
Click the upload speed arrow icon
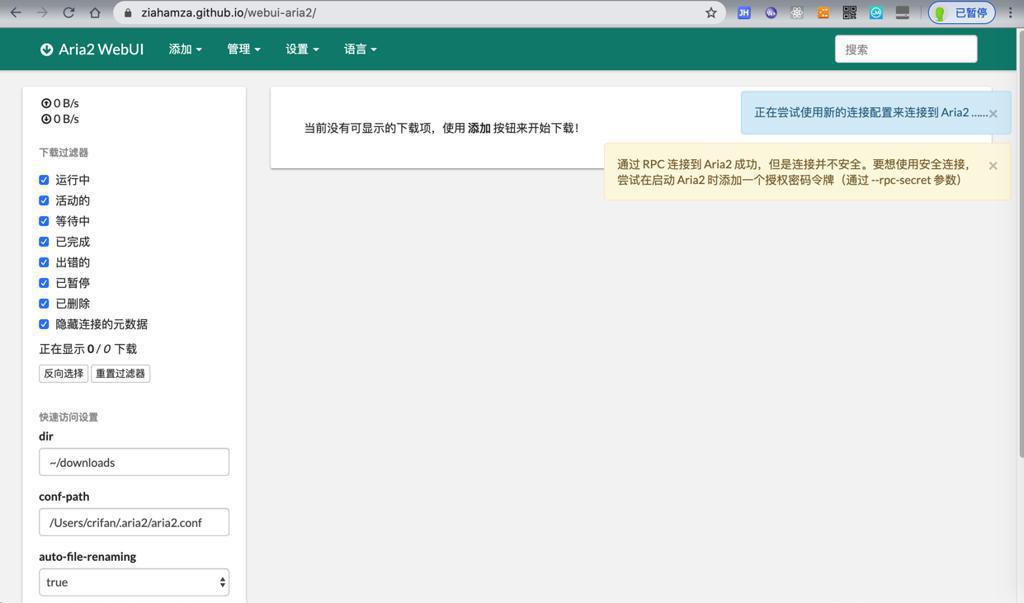[x=46, y=103]
